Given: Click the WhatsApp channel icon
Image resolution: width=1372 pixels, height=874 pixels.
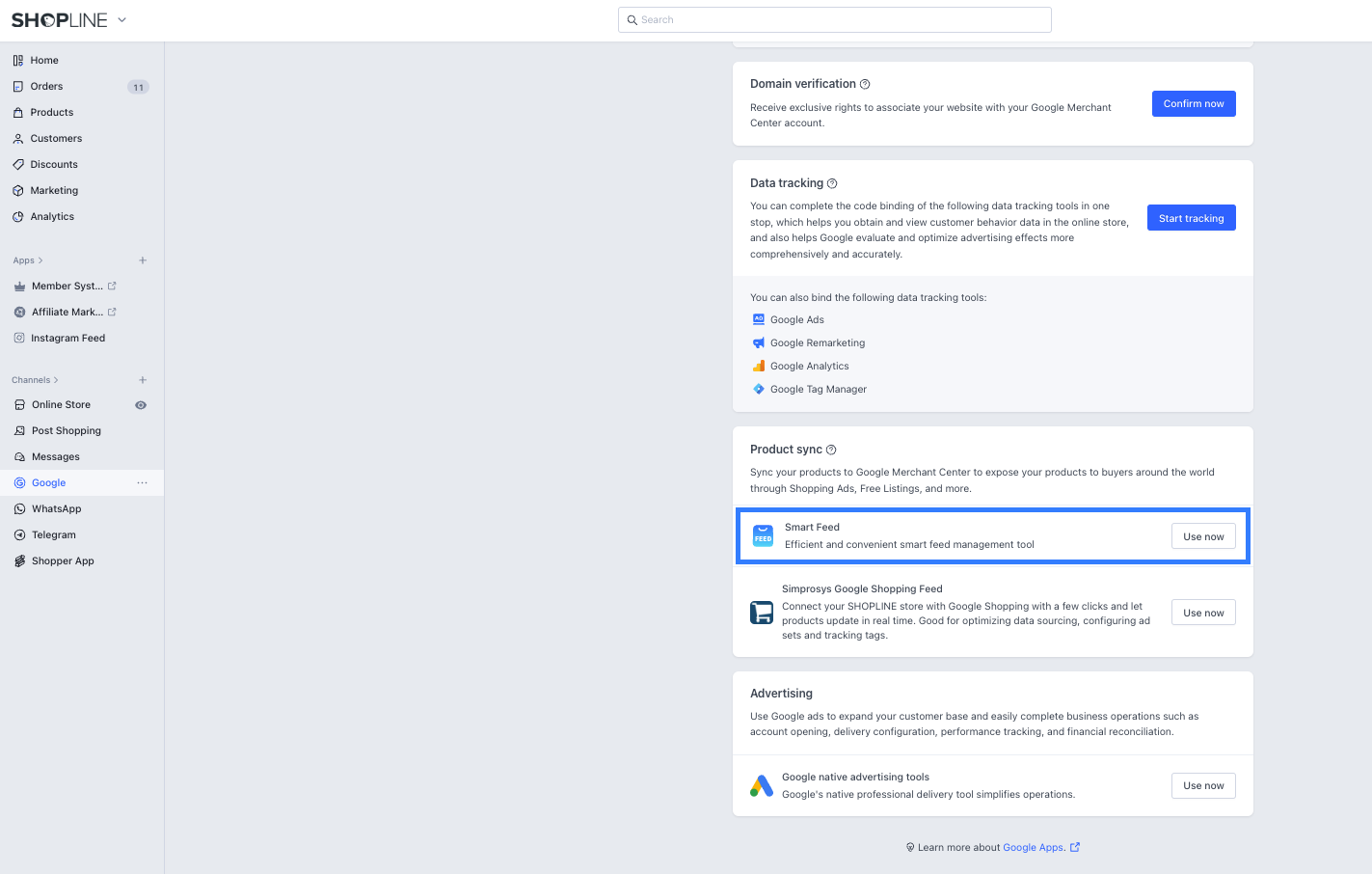Looking at the screenshot, I should pos(19,508).
